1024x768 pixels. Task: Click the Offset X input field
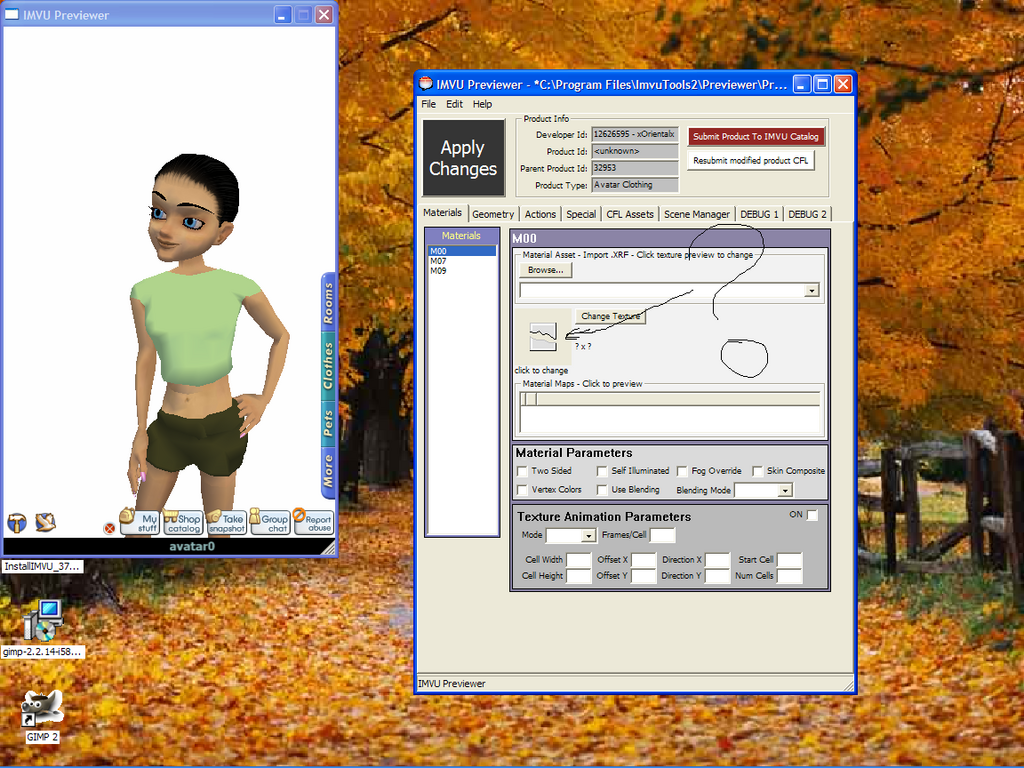point(643,560)
